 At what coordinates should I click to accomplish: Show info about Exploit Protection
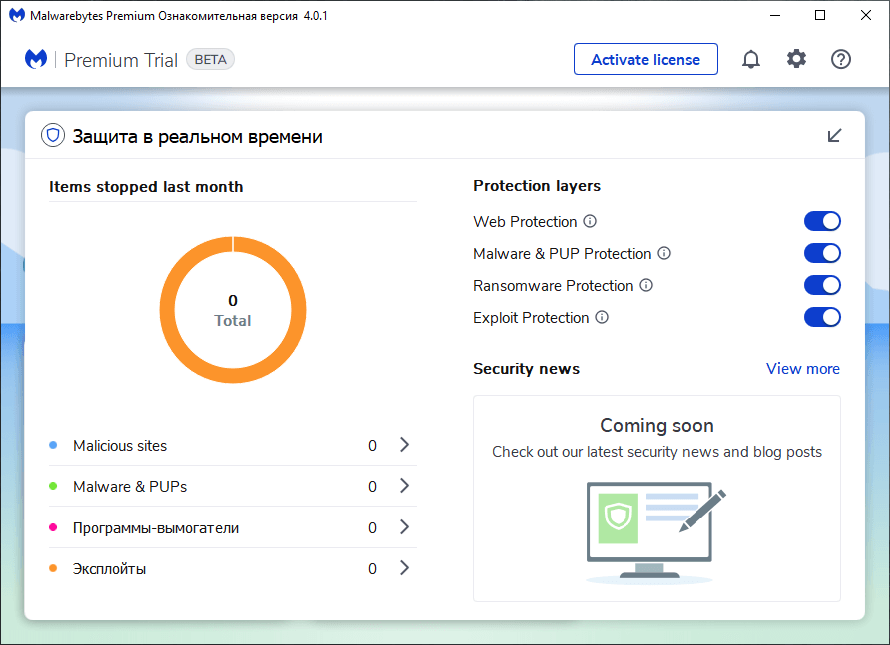pos(602,317)
